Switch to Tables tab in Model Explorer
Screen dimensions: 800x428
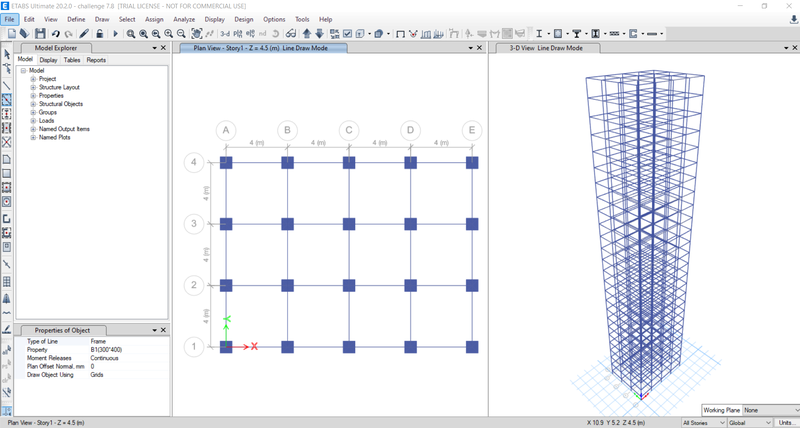point(72,60)
